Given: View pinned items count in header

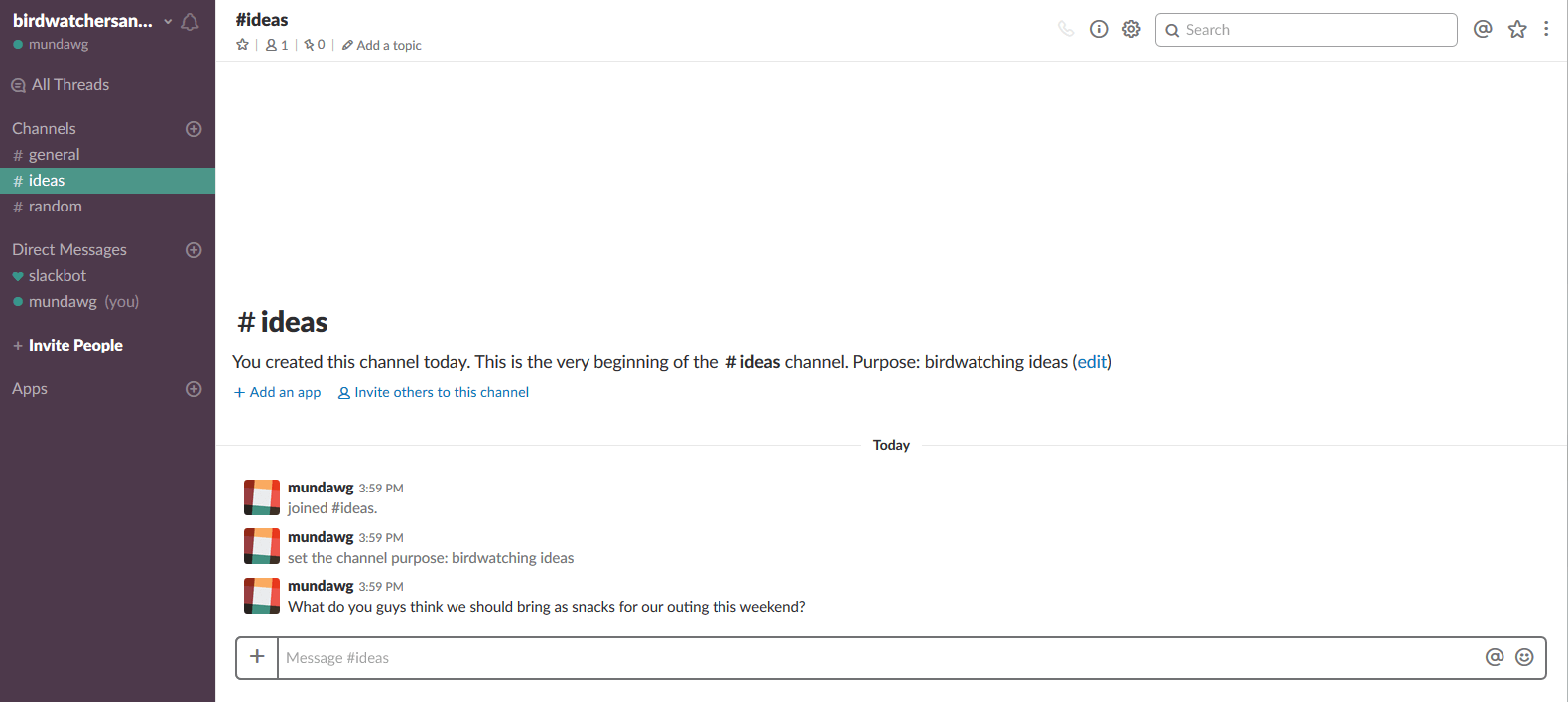Looking at the screenshot, I should 315,45.
